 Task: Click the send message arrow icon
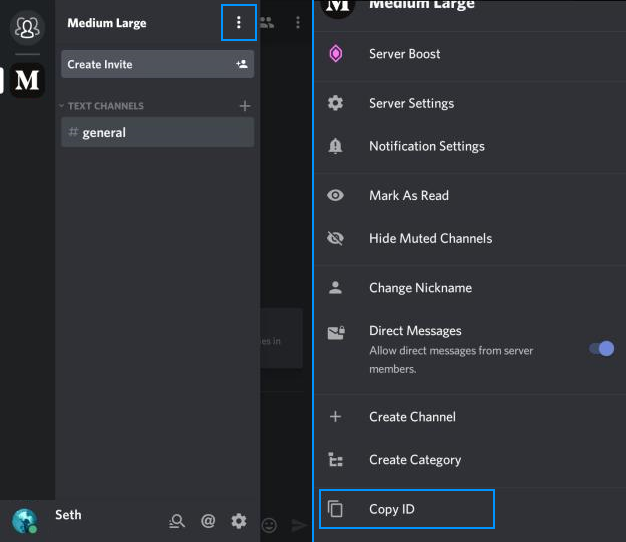[299, 525]
